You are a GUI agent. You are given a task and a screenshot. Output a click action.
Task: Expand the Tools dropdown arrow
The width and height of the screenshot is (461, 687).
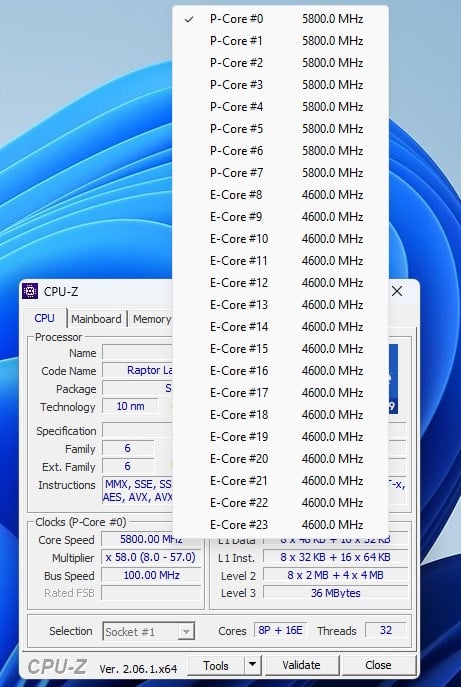[253, 666]
